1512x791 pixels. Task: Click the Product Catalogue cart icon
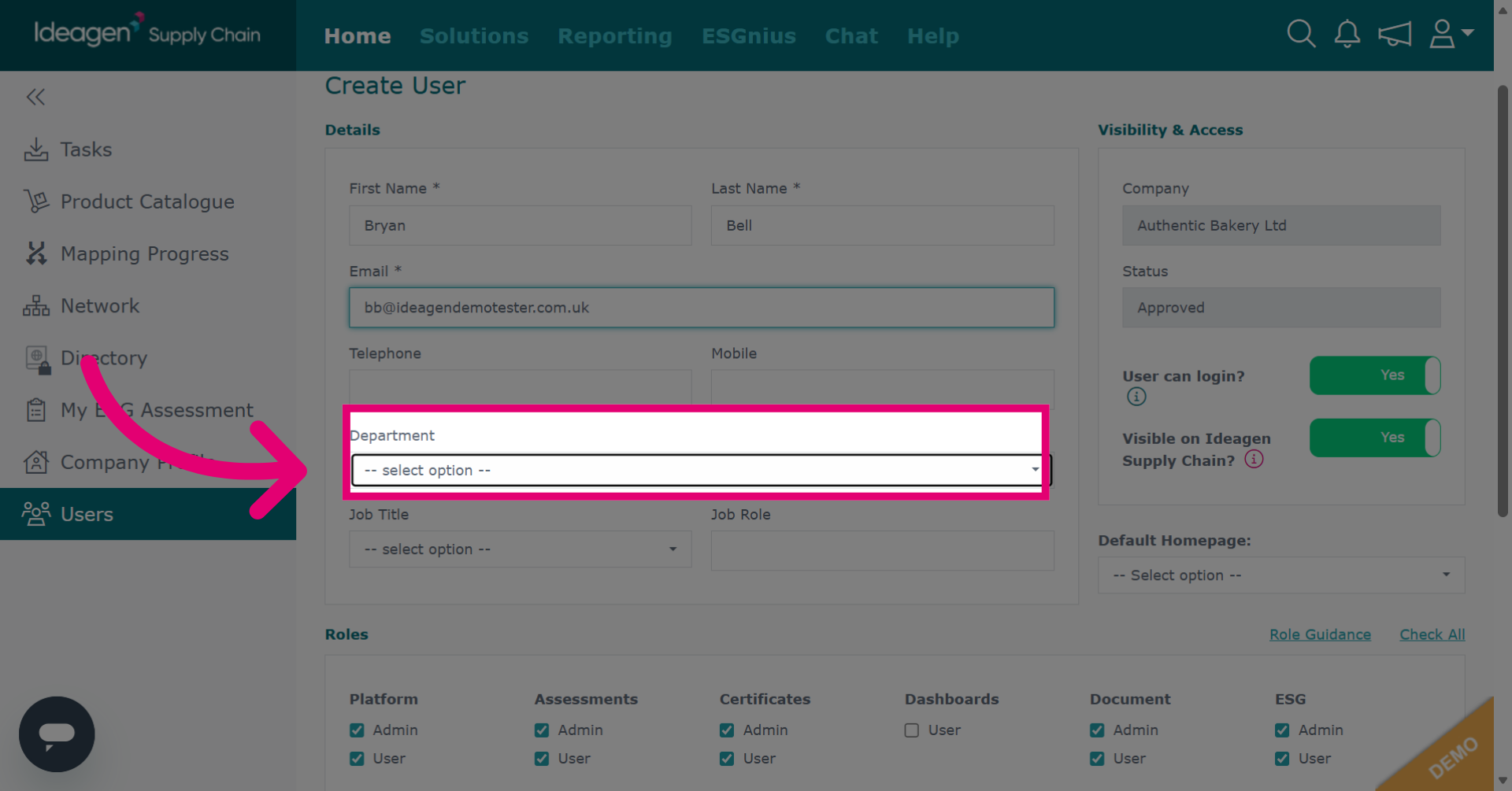click(x=36, y=201)
